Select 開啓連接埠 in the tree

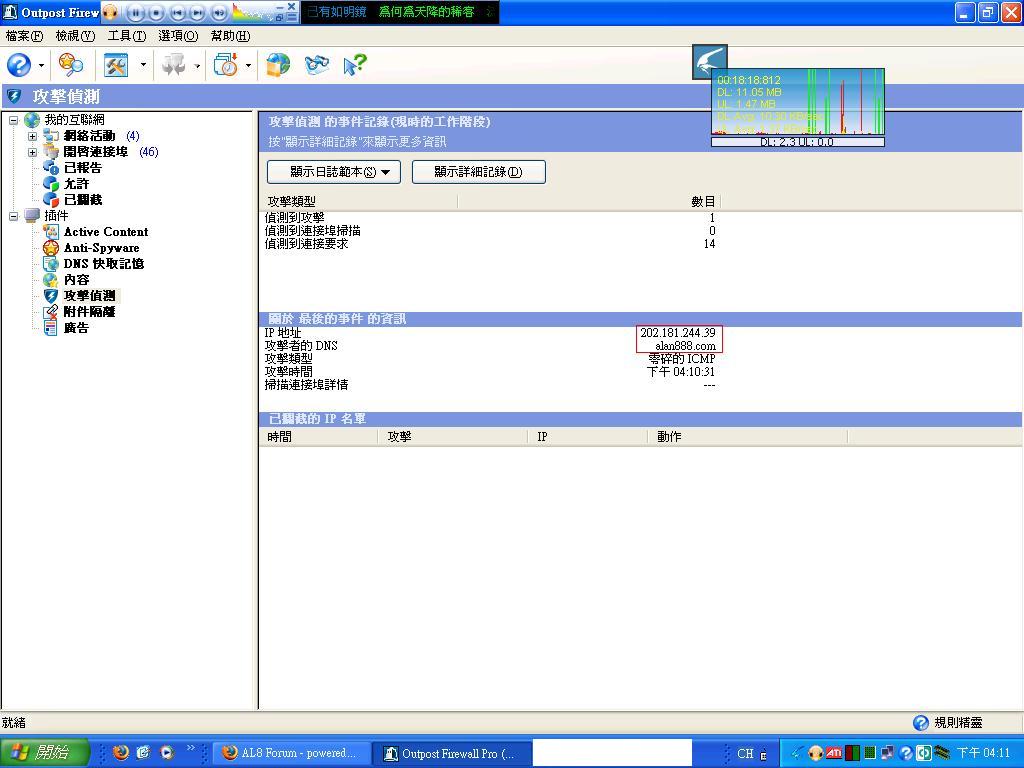click(x=96, y=152)
